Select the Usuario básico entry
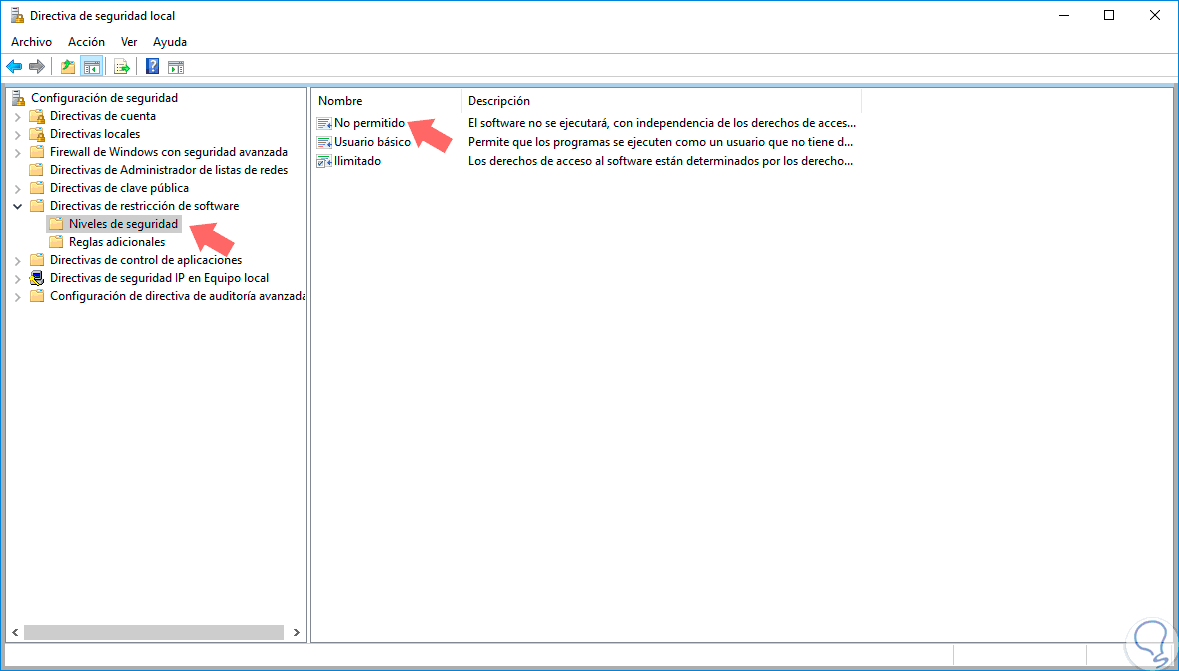 click(372, 141)
